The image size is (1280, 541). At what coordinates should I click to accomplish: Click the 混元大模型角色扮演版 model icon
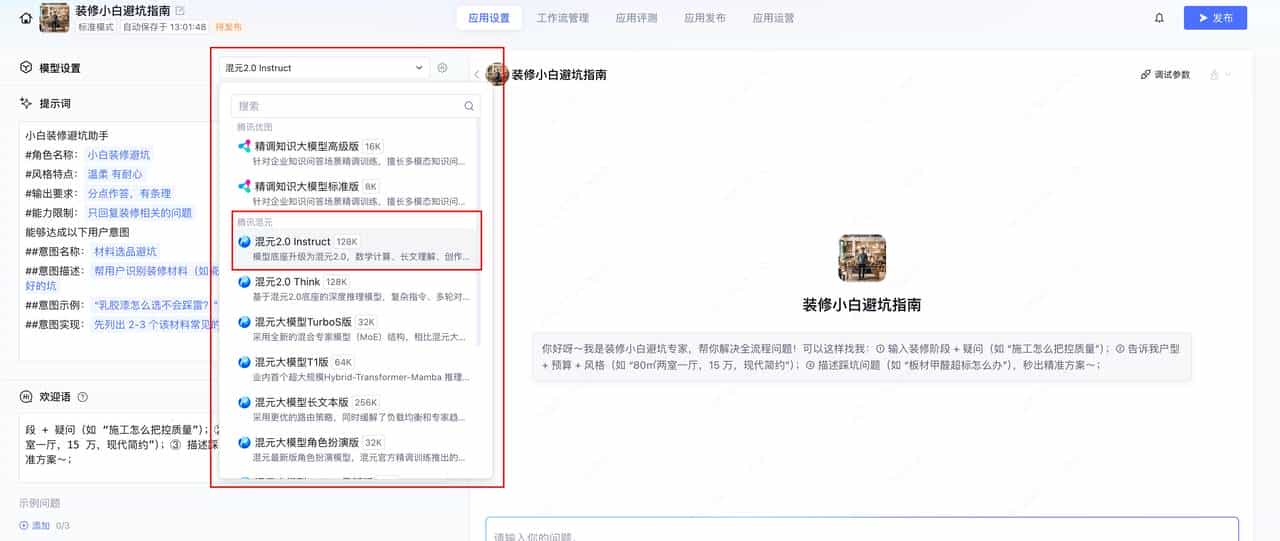[244, 442]
